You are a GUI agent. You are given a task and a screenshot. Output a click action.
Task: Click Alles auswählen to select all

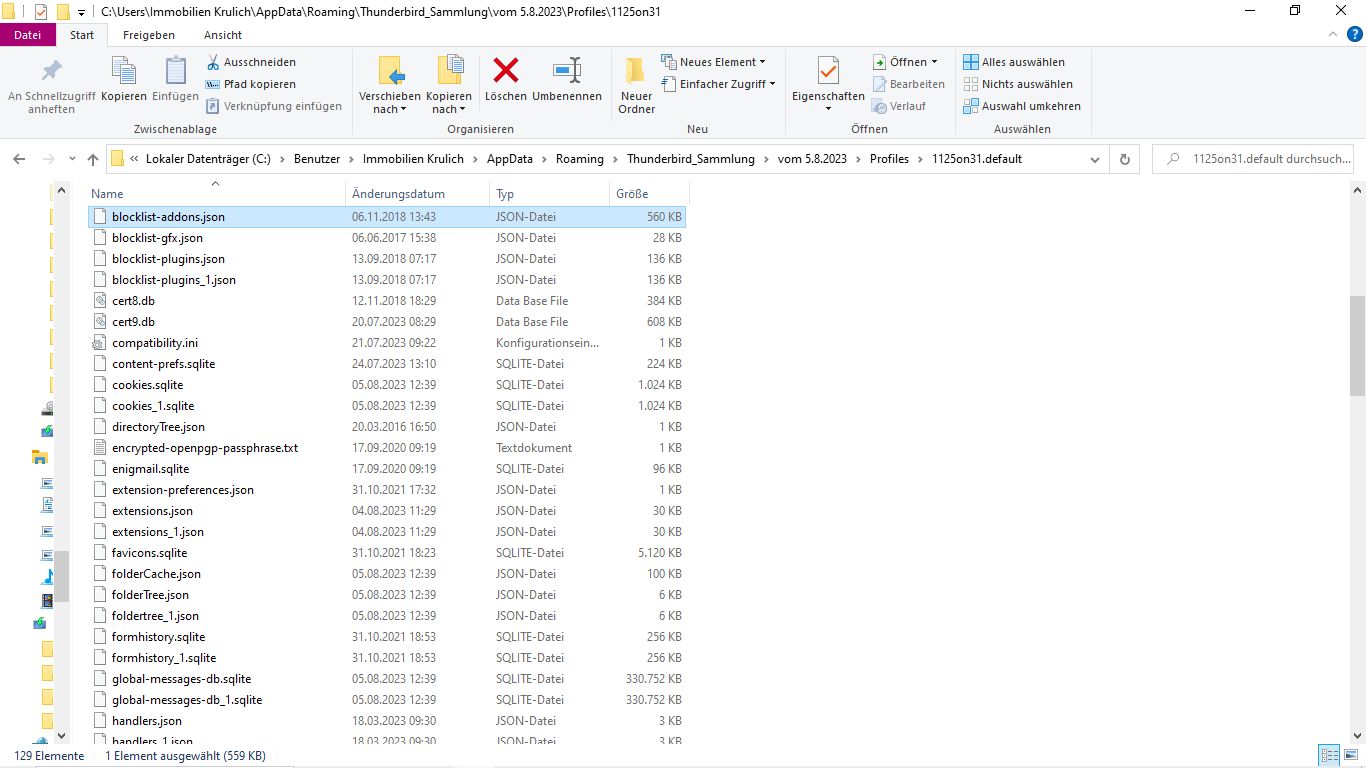(x=1014, y=62)
